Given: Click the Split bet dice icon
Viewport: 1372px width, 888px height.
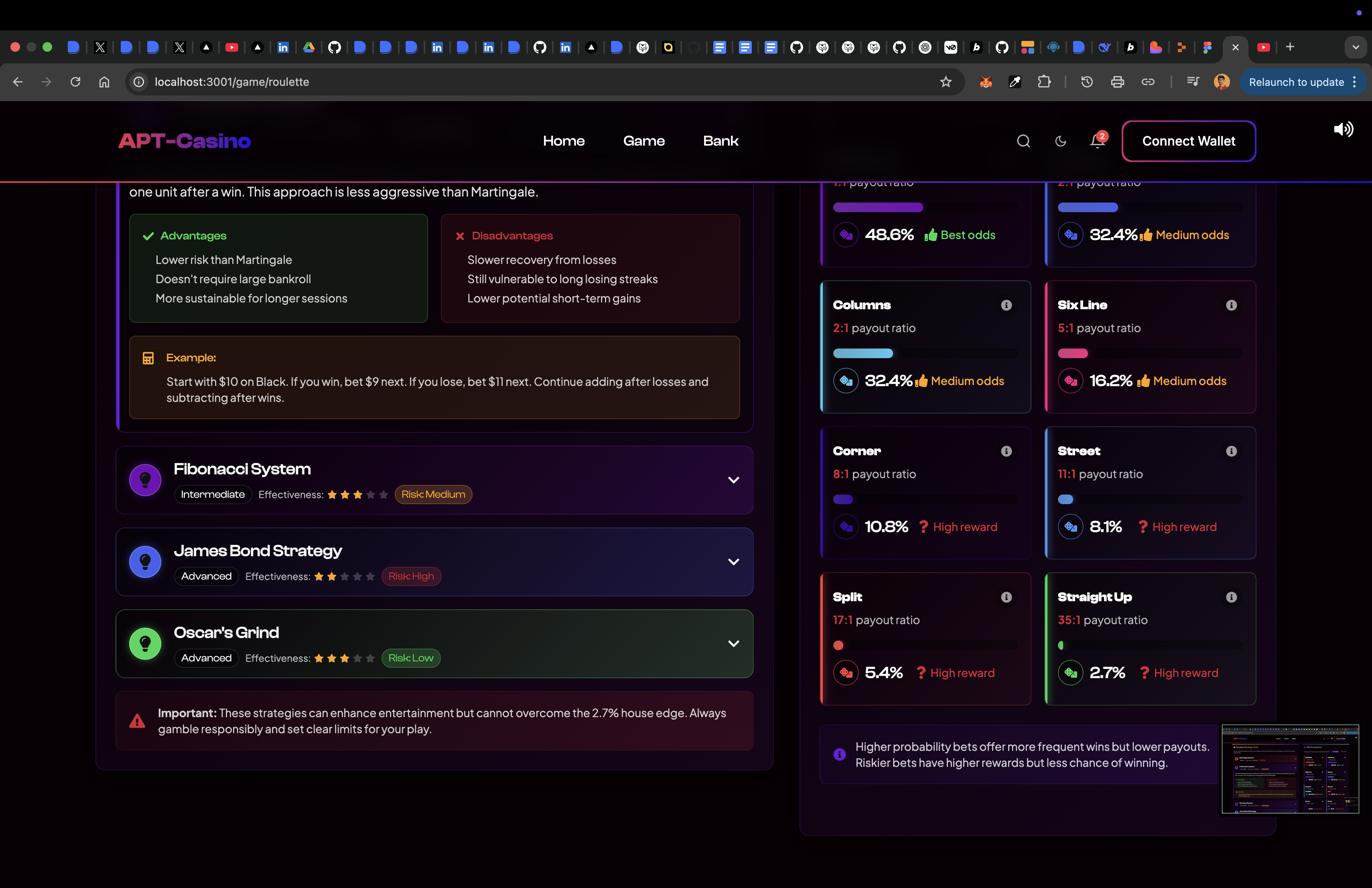Looking at the screenshot, I should coord(846,673).
